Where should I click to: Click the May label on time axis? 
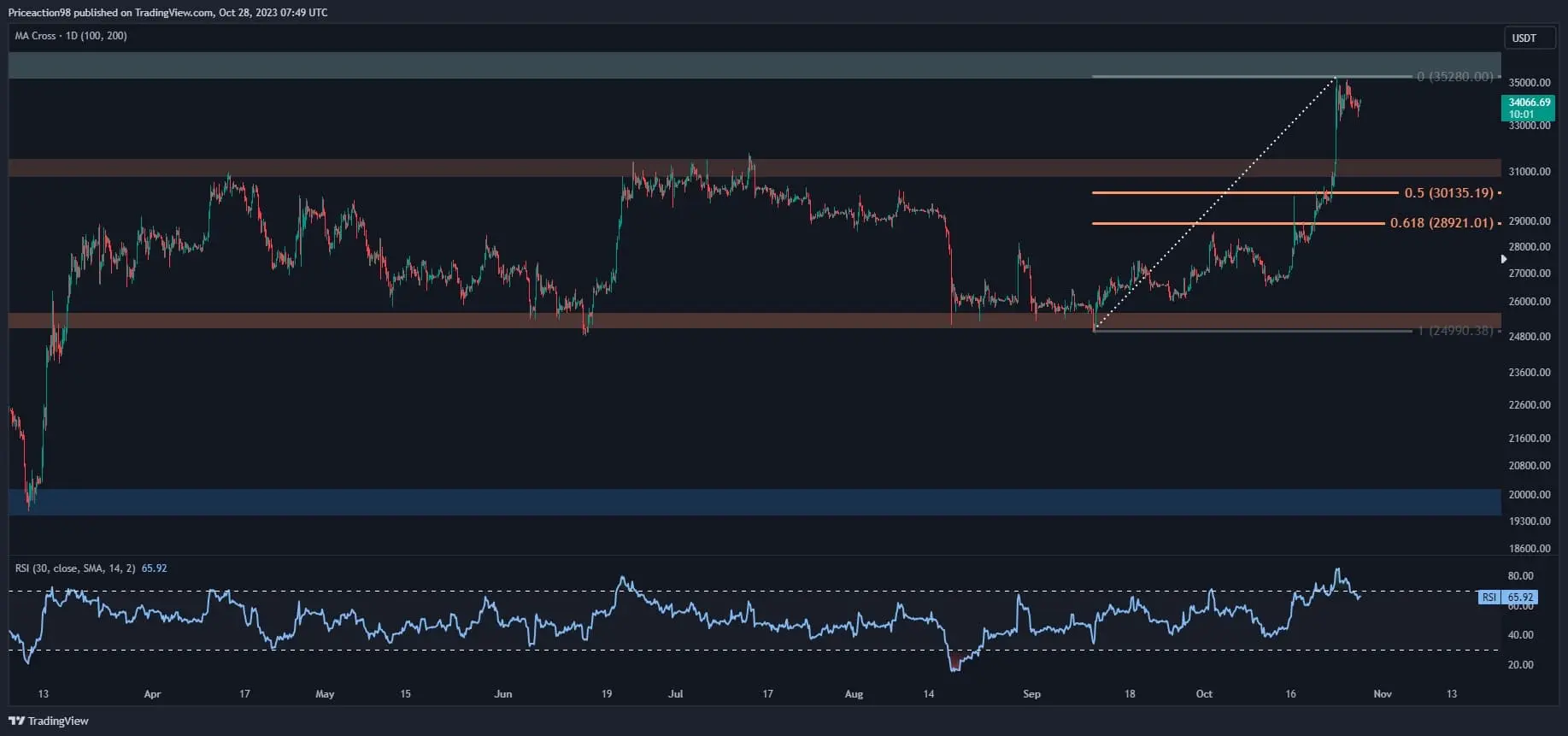click(x=325, y=694)
